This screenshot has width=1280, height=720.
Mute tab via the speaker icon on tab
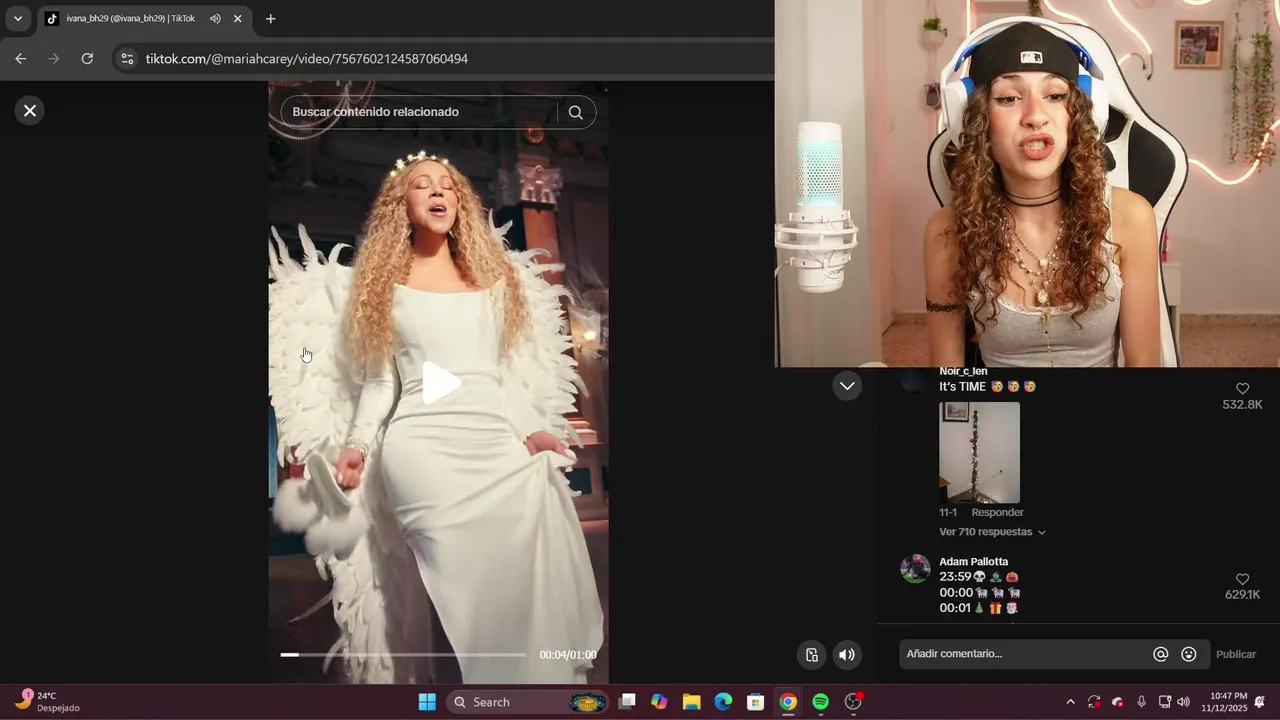pyautogui.click(x=215, y=19)
